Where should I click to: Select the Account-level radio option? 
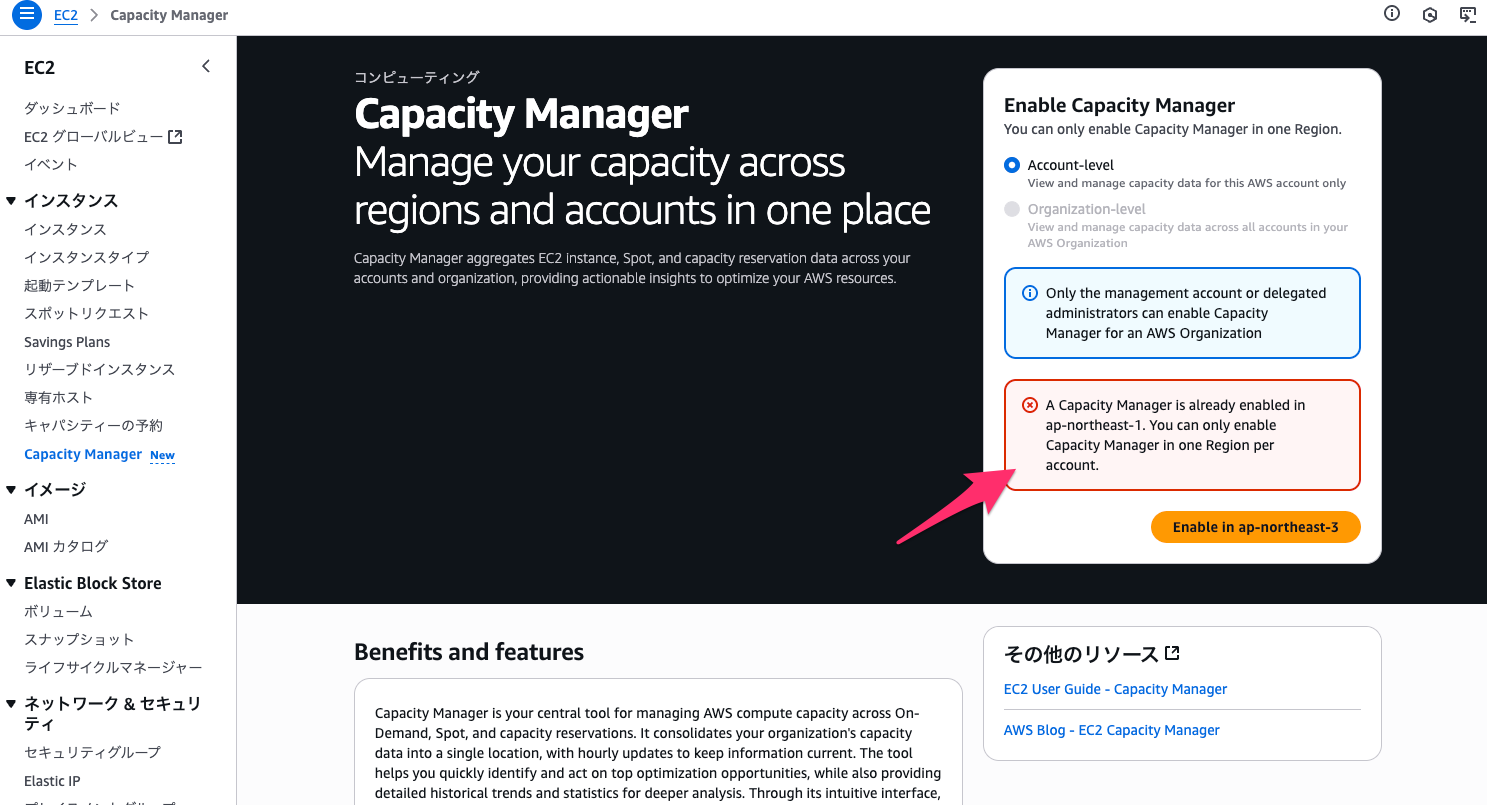(x=1012, y=166)
